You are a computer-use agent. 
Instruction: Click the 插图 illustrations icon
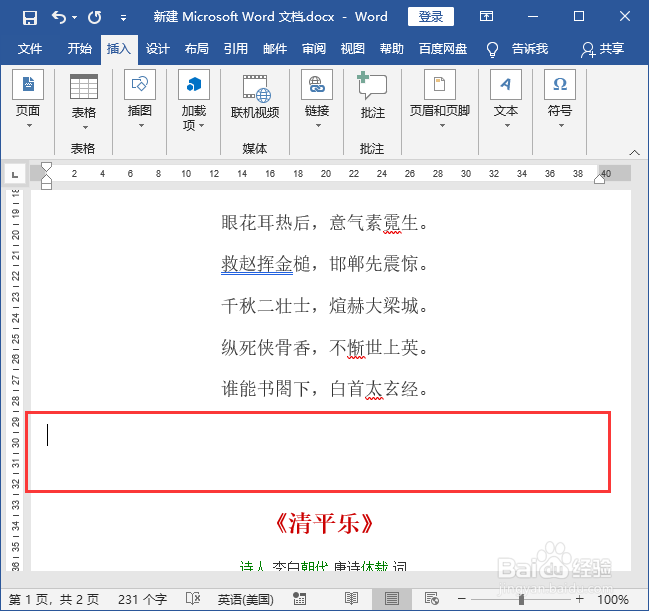coord(140,85)
